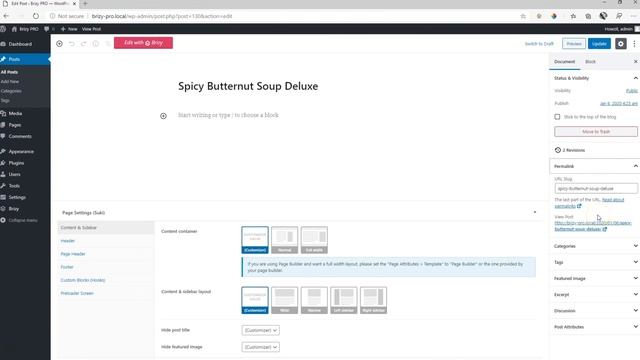Select Customizer content container option
The image size is (640, 360).
pos(255,240)
